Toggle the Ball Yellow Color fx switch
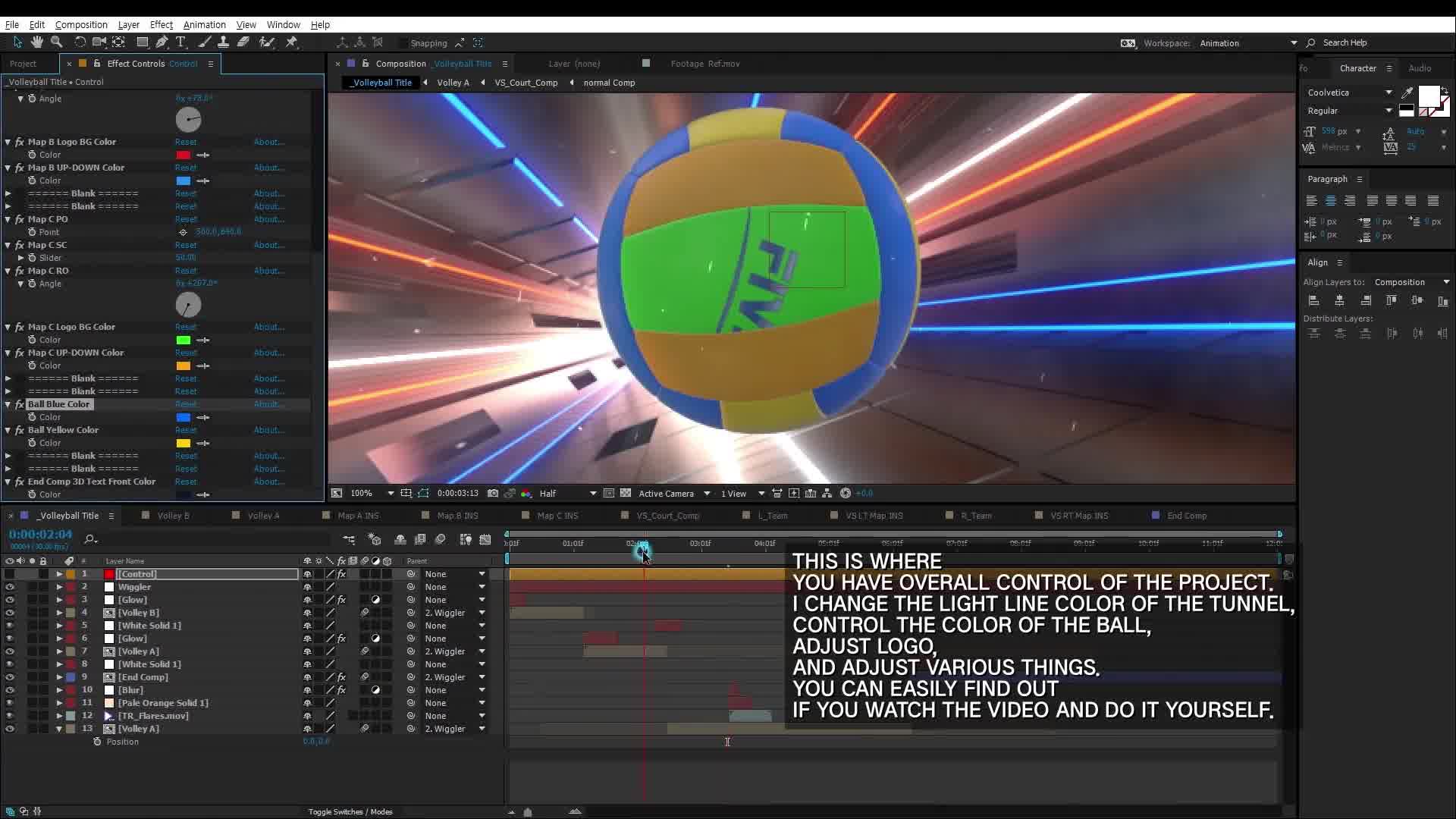Screen dimensions: 1456x819 (20, 430)
